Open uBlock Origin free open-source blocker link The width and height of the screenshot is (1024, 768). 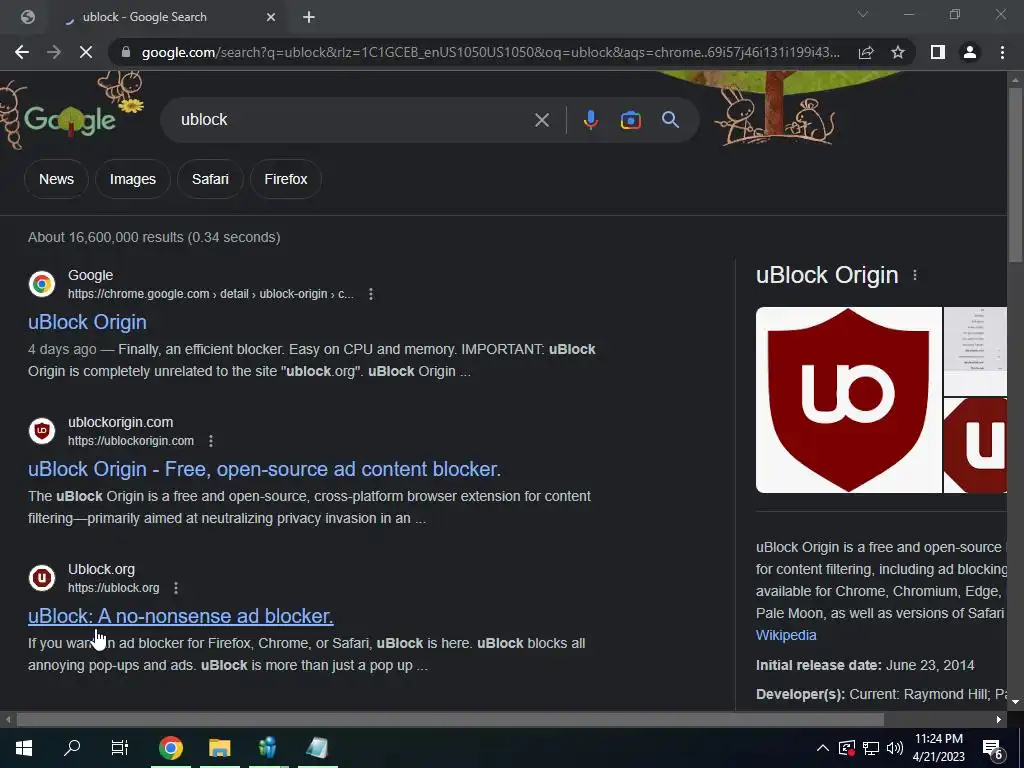point(264,469)
